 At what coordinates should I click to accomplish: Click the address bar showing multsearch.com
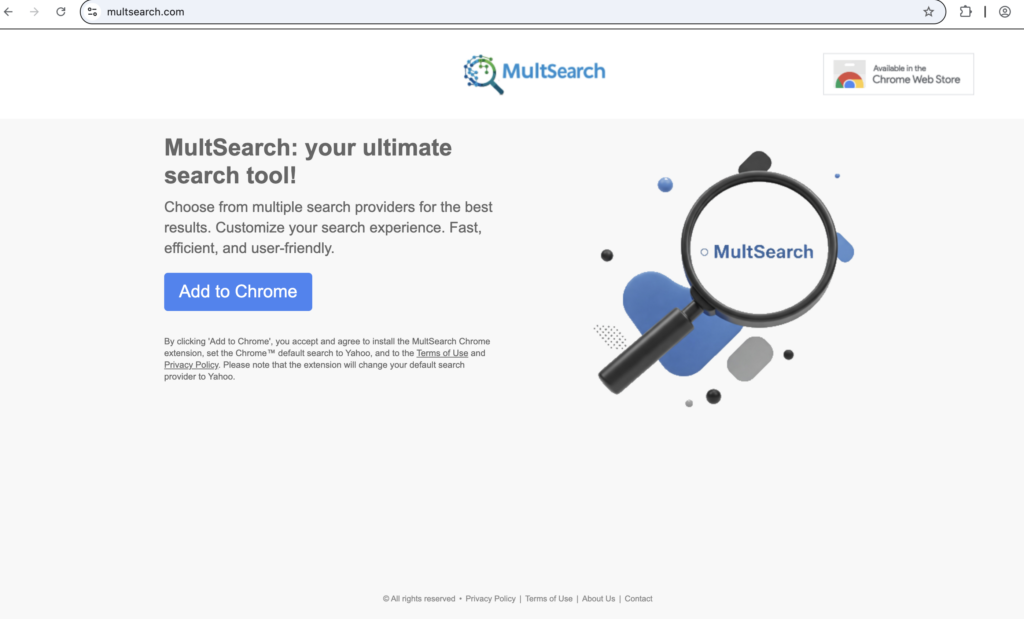point(513,12)
